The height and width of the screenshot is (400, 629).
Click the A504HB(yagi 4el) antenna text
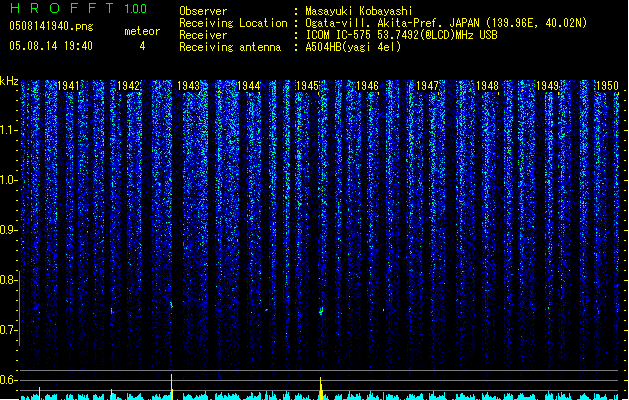point(353,47)
